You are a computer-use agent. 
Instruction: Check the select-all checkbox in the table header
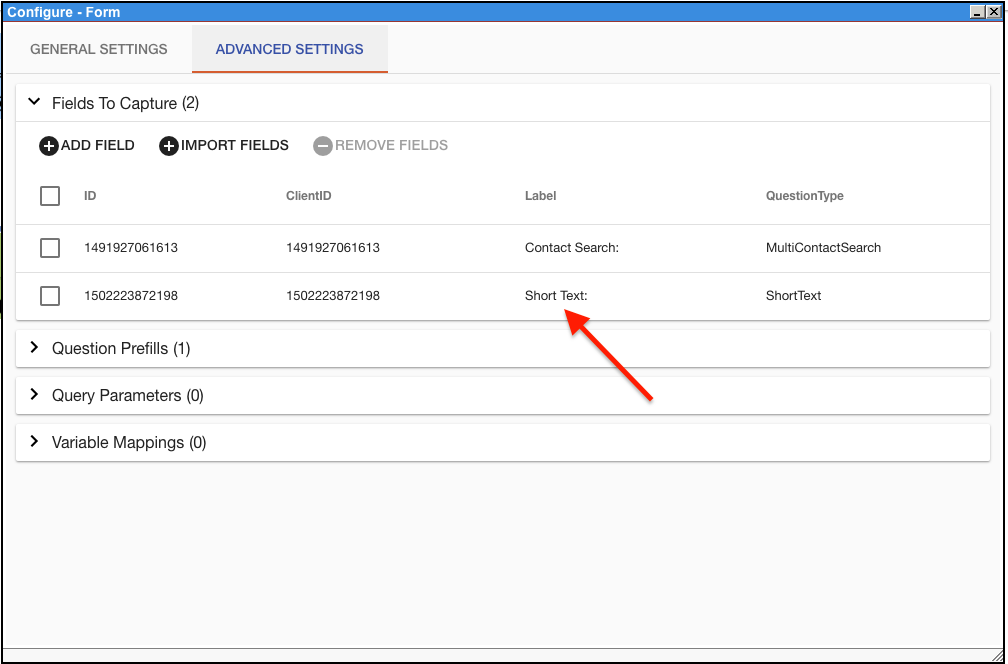pos(50,196)
